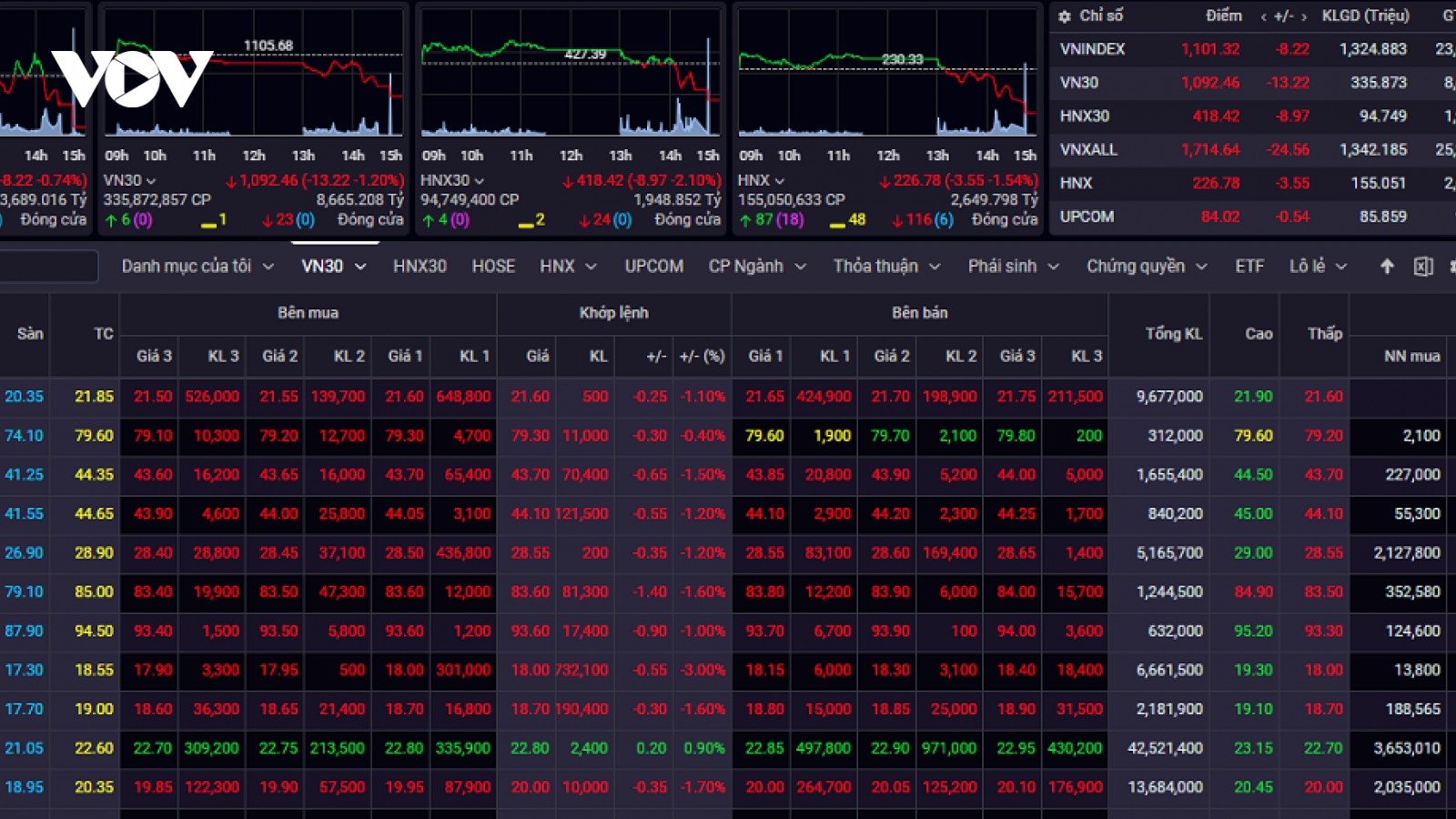Change VN30 chart index selector

click(x=129, y=180)
